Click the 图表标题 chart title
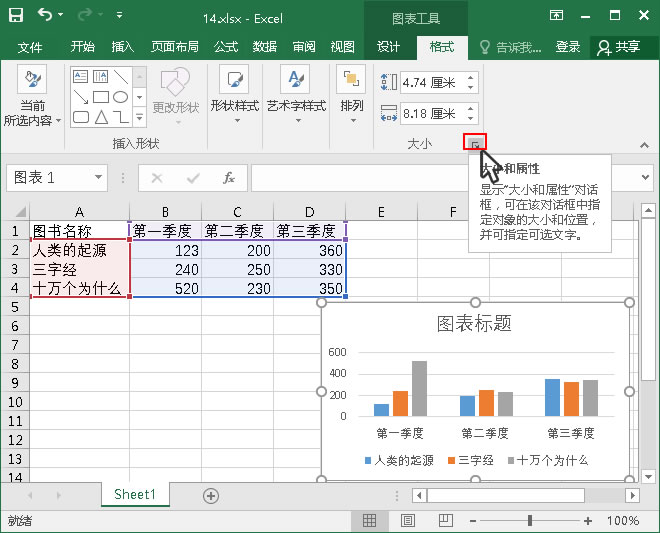Image resolution: width=660 pixels, height=533 pixels. click(x=474, y=324)
